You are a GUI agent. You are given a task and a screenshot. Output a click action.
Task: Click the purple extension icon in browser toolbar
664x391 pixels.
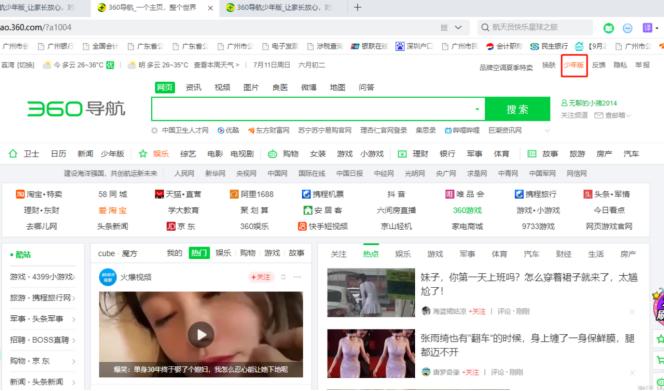[x=647, y=28]
